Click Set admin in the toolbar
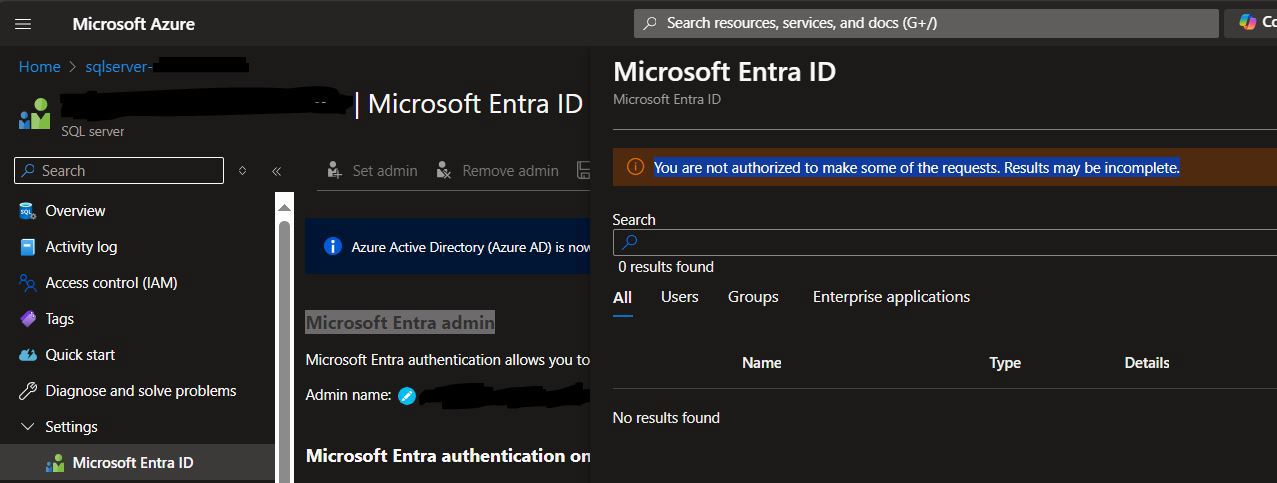 point(372,171)
